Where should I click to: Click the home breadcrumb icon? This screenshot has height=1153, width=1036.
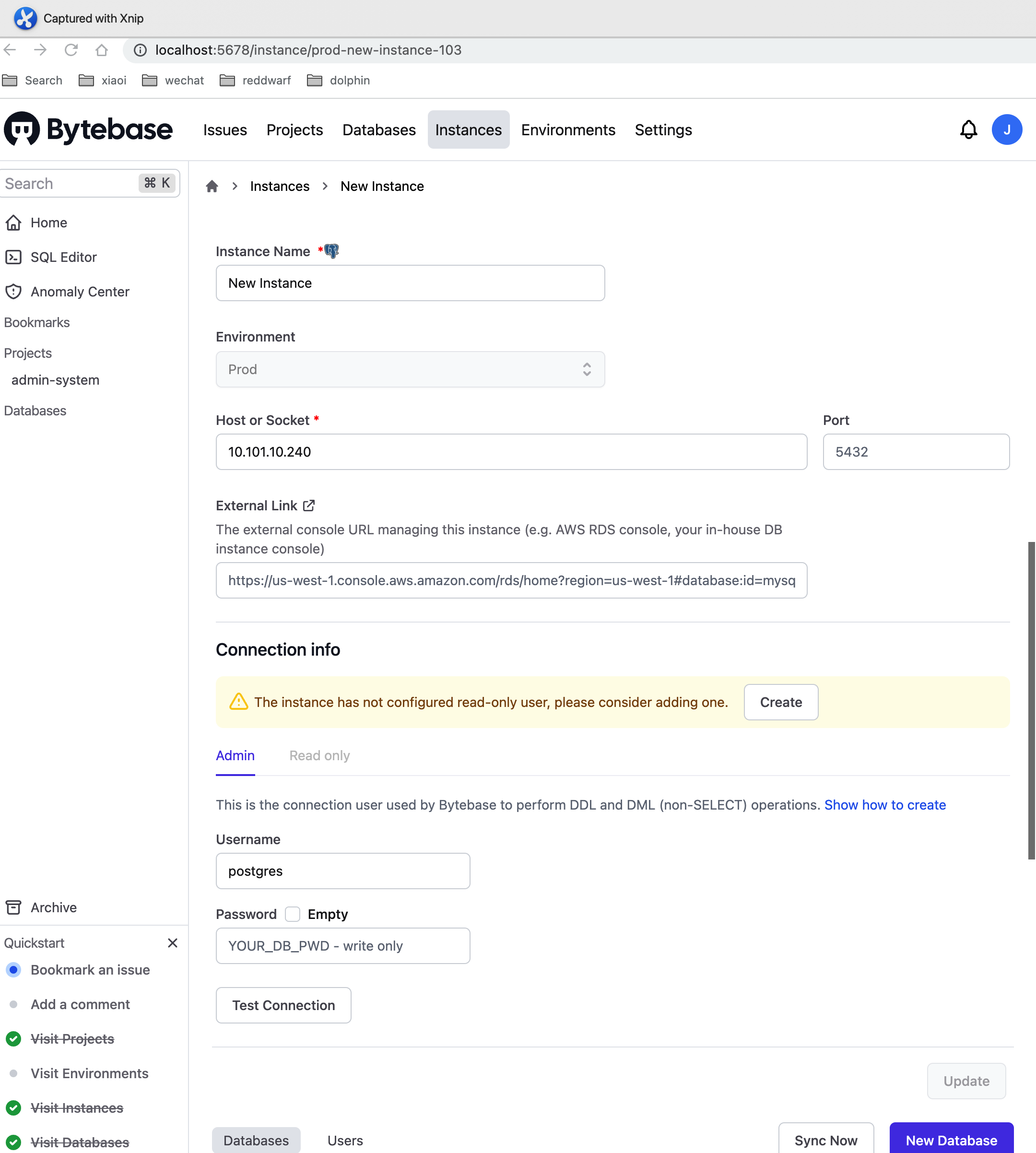click(212, 186)
